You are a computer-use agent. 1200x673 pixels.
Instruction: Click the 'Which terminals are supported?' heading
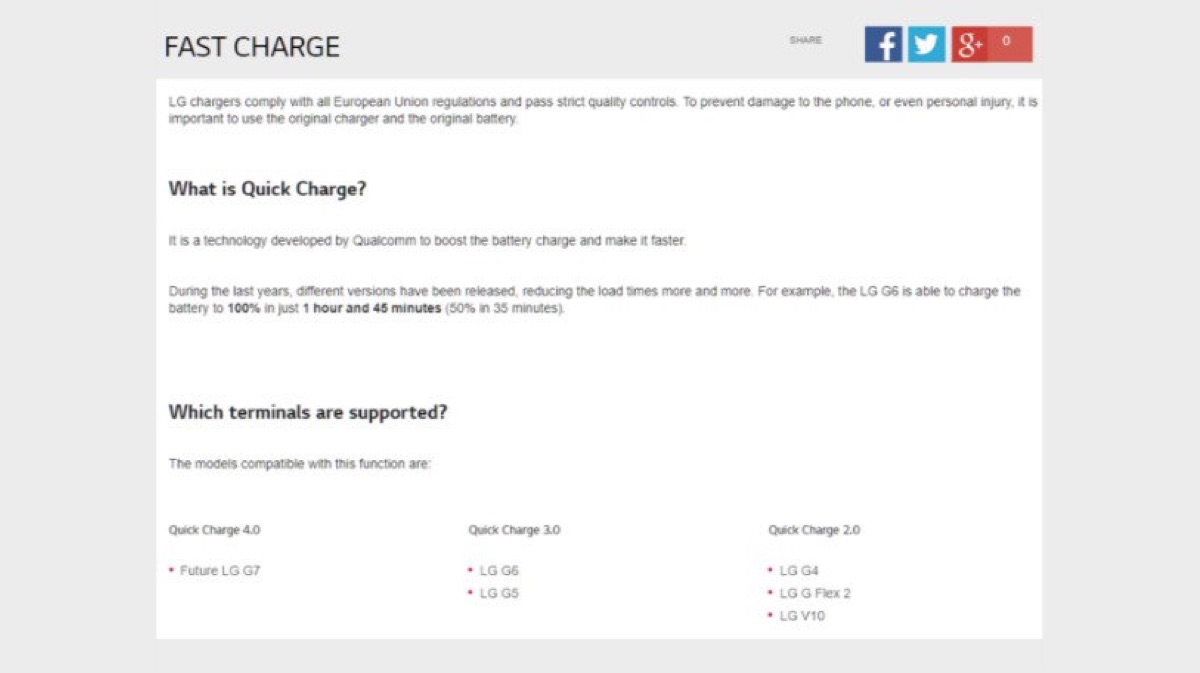click(x=308, y=412)
